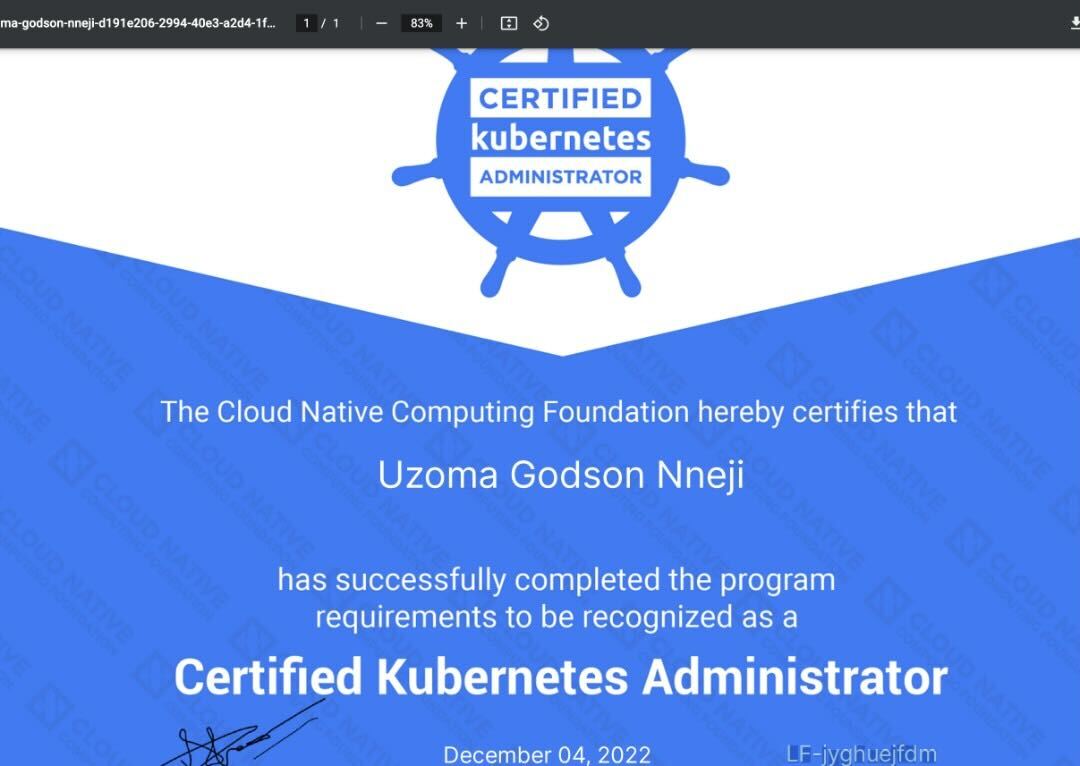Screen dimensions: 1080x766
Task: Click the PDF file name in toolbar
Action: coord(138,23)
